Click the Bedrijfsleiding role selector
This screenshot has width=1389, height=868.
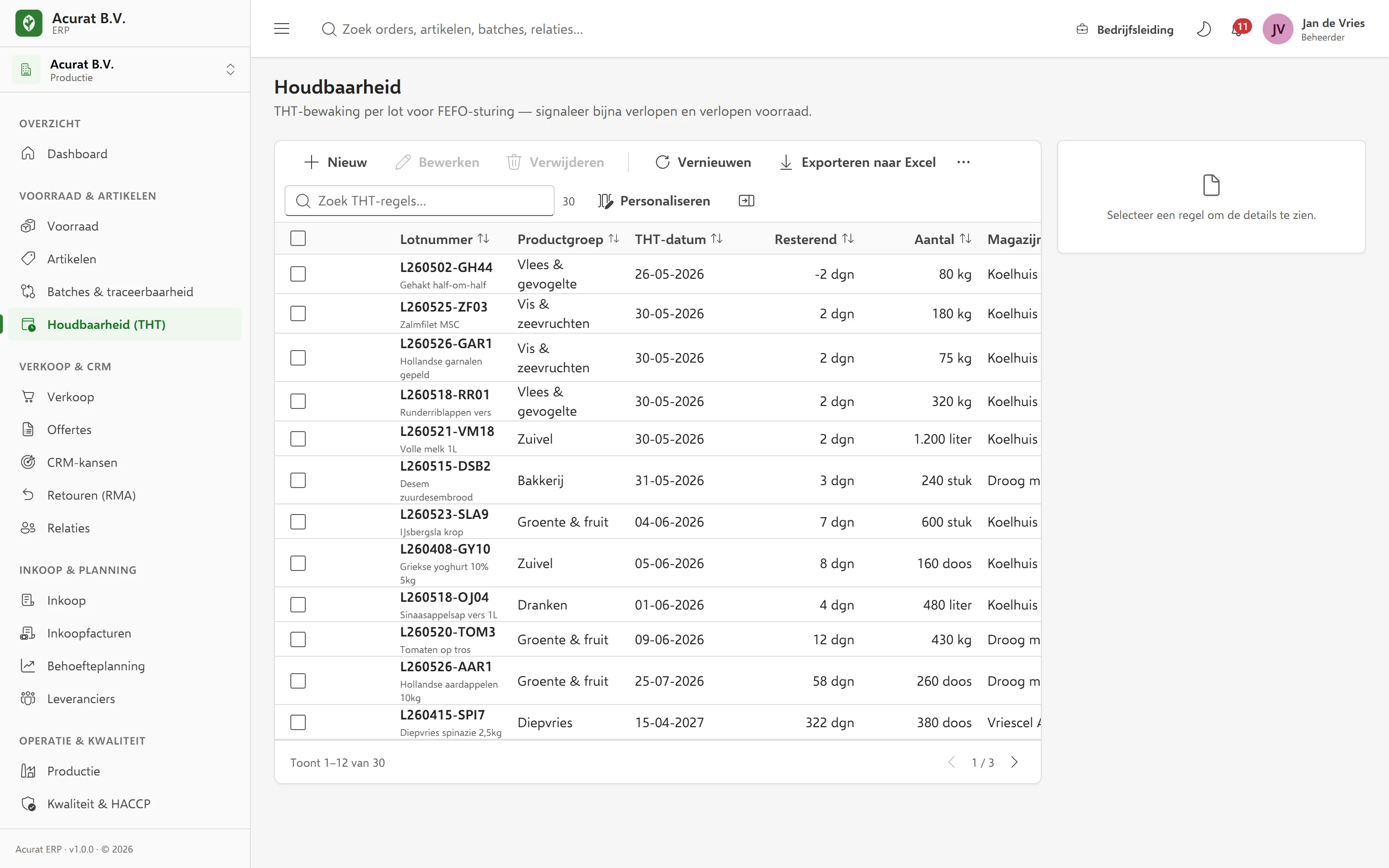tap(1124, 29)
